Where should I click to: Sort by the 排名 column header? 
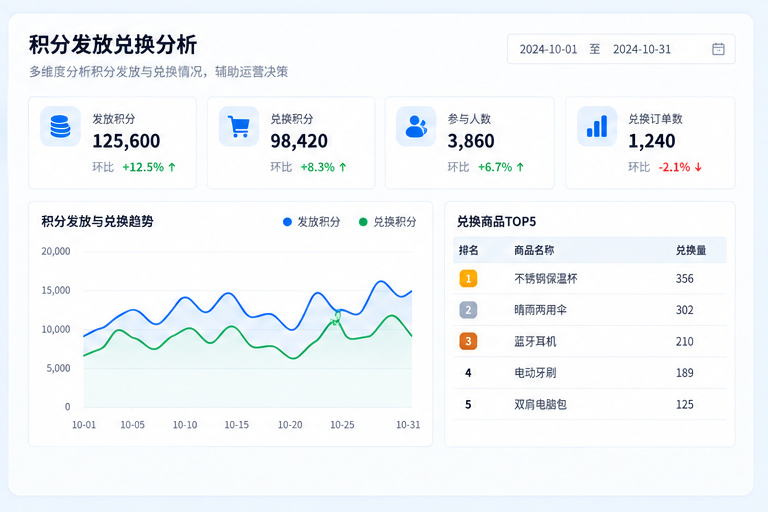(x=468, y=250)
